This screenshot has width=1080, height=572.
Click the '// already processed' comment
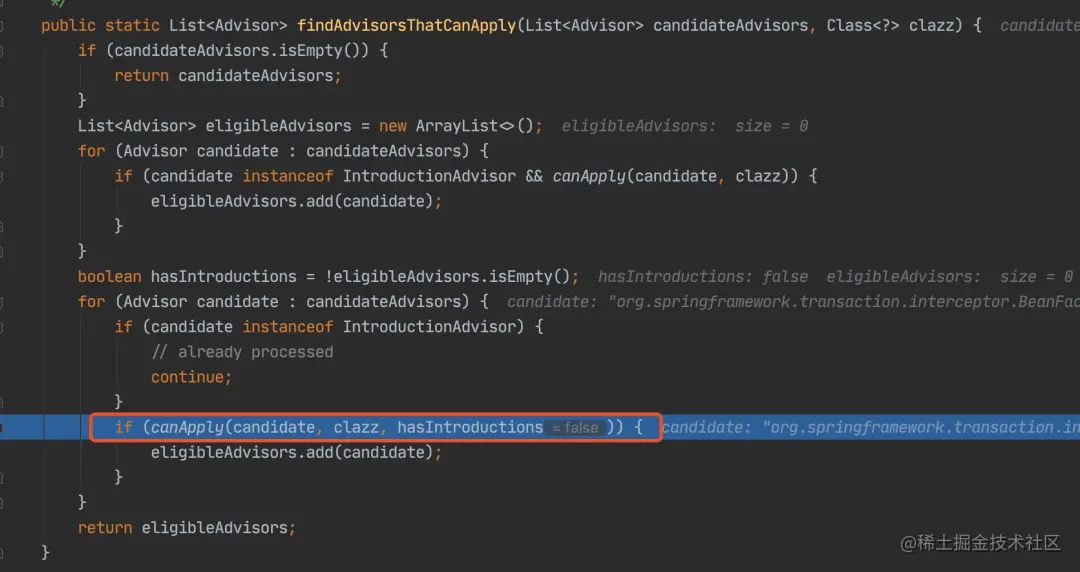pyautogui.click(x=242, y=352)
